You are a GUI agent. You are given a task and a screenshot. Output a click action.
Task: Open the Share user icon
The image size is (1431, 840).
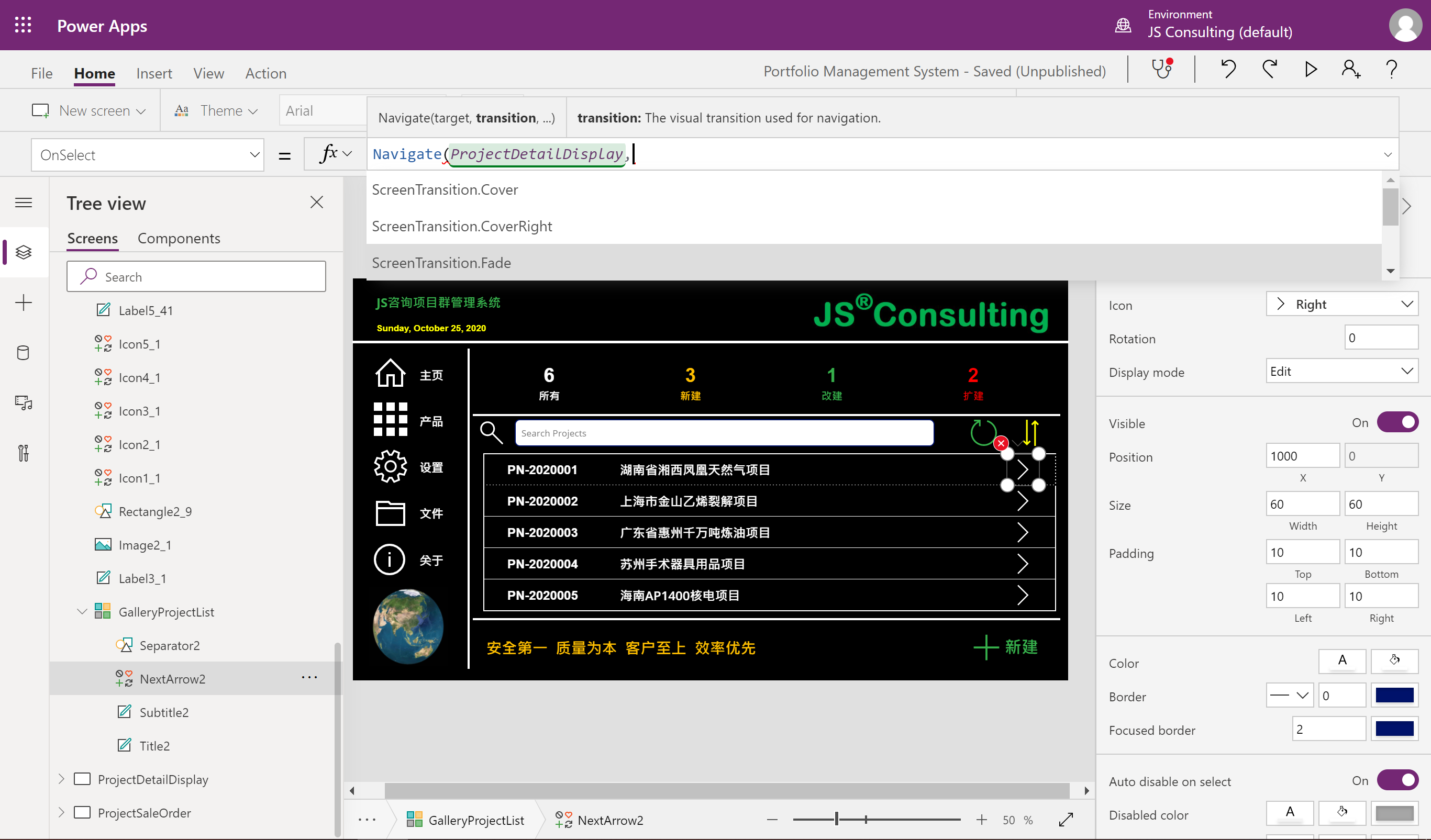click(x=1351, y=69)
